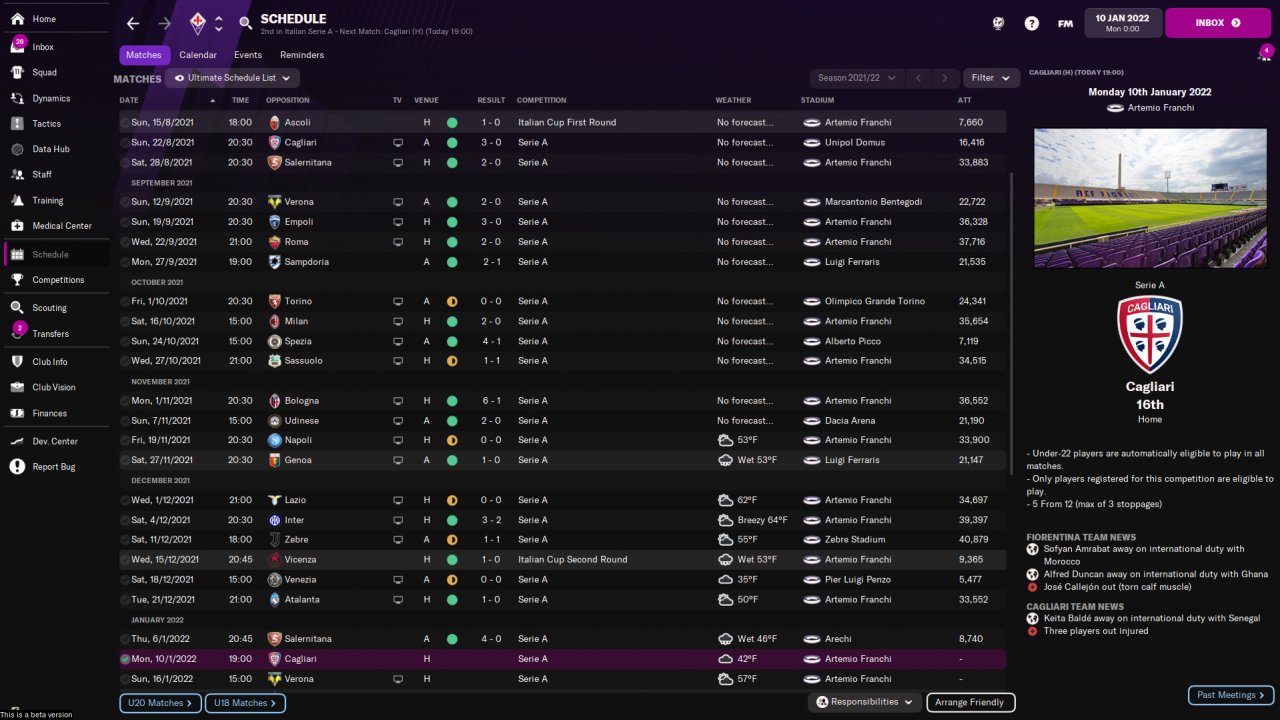This screenshot has width=1280, height=720.
Task: Click the Ascoli badge in the match list
Action: click(x=275, y=122)
